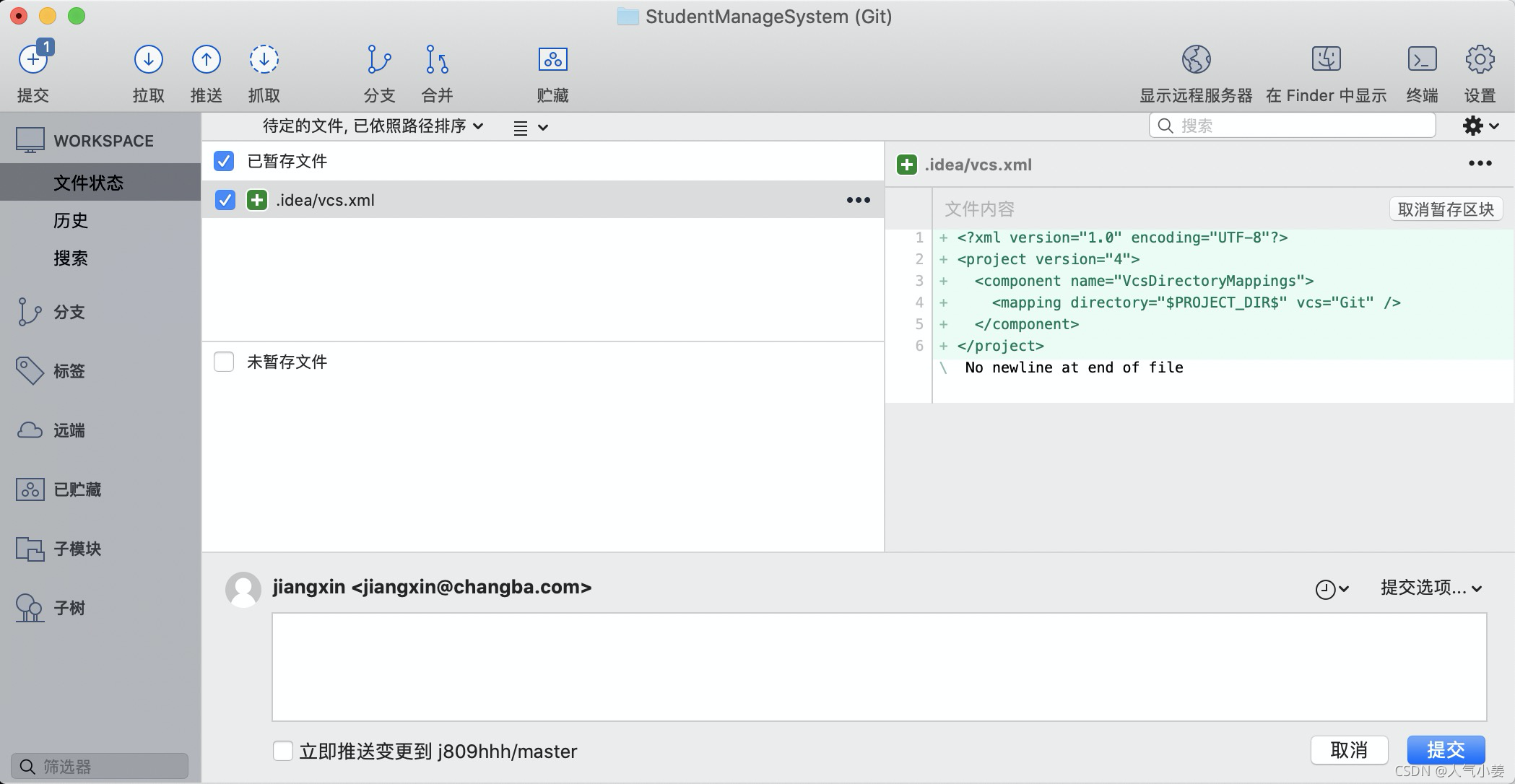
Task: Open the gear options dropdown near search
Action: coord(1481,126)
